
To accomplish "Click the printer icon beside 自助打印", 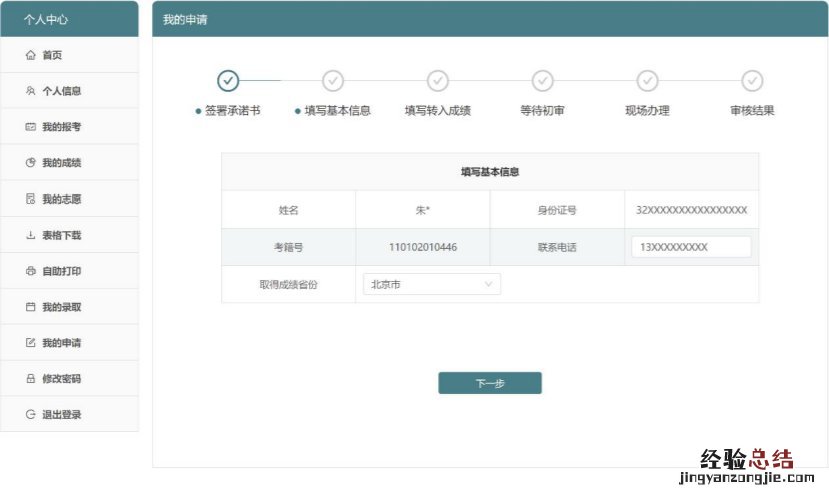I will (x=30, y=271).
